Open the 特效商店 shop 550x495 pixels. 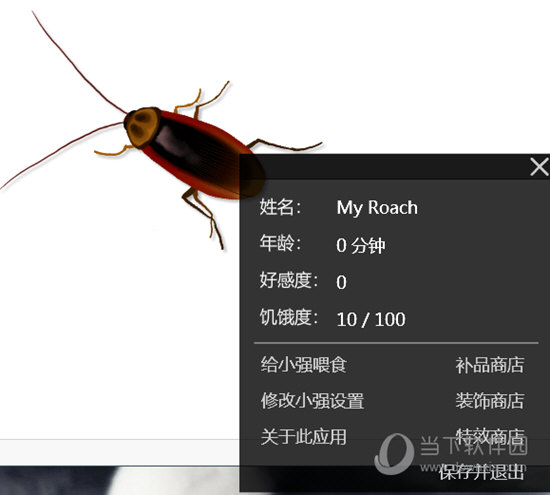[x=490, y=437]
